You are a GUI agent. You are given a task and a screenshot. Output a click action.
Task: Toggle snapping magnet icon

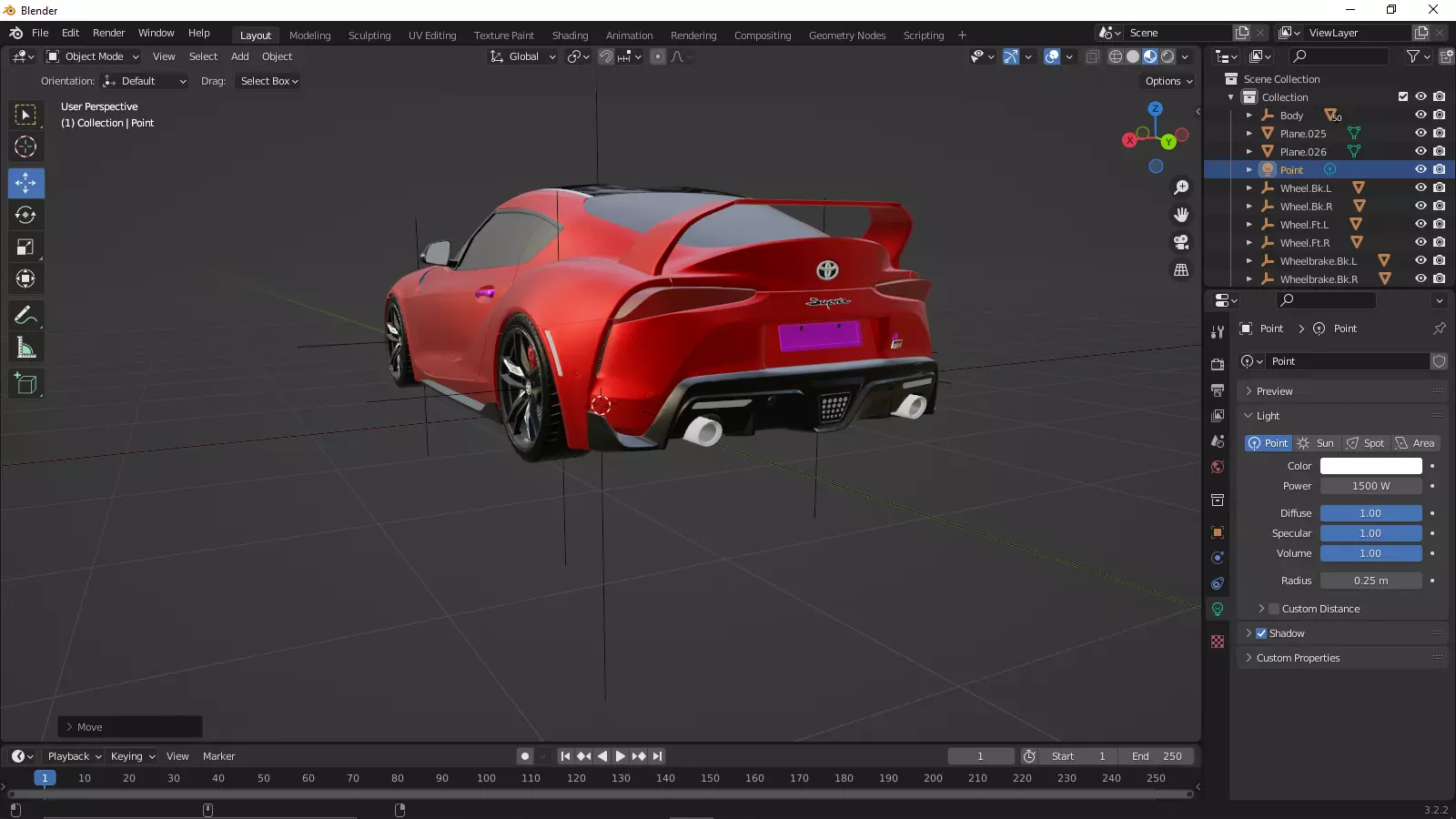[x=606, y=56]
